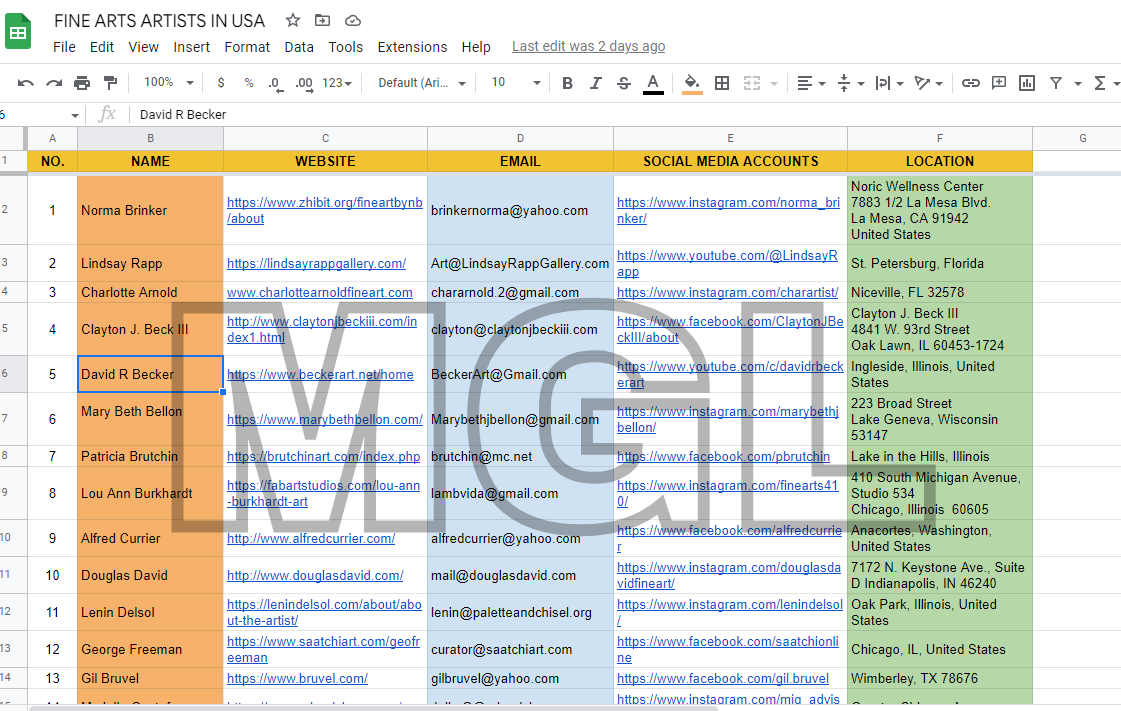1121x711 pixels.
Task: Open the font size dropdown
Action: pos(515,82)
